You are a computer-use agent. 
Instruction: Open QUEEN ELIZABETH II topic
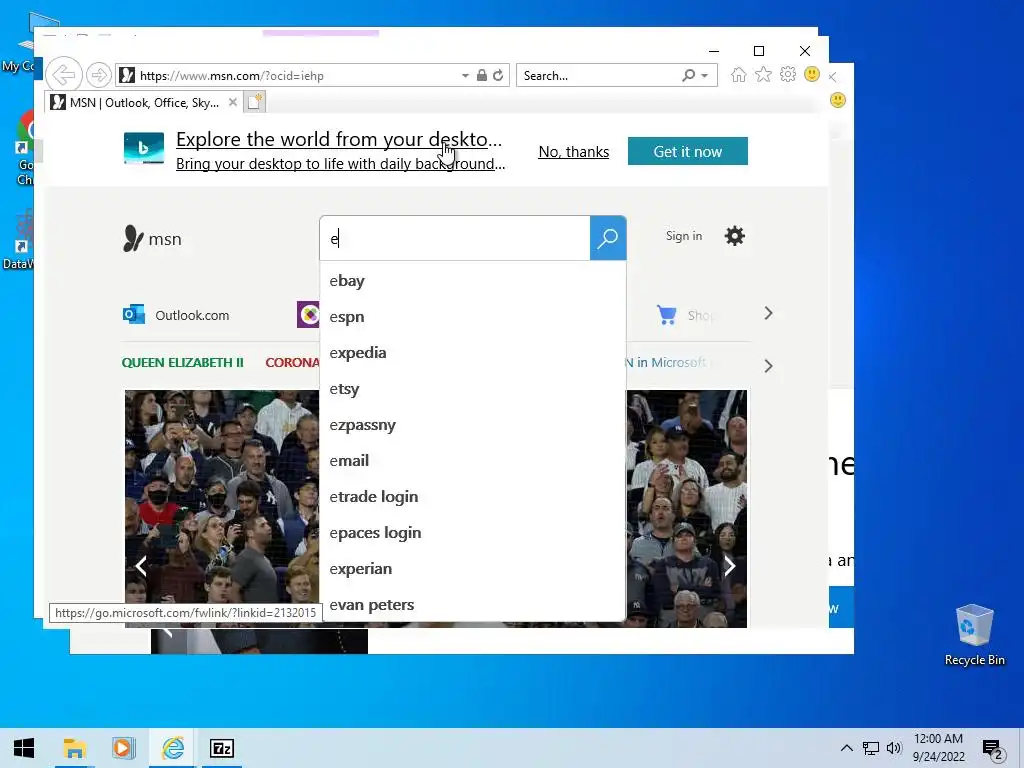click(182, 362)
